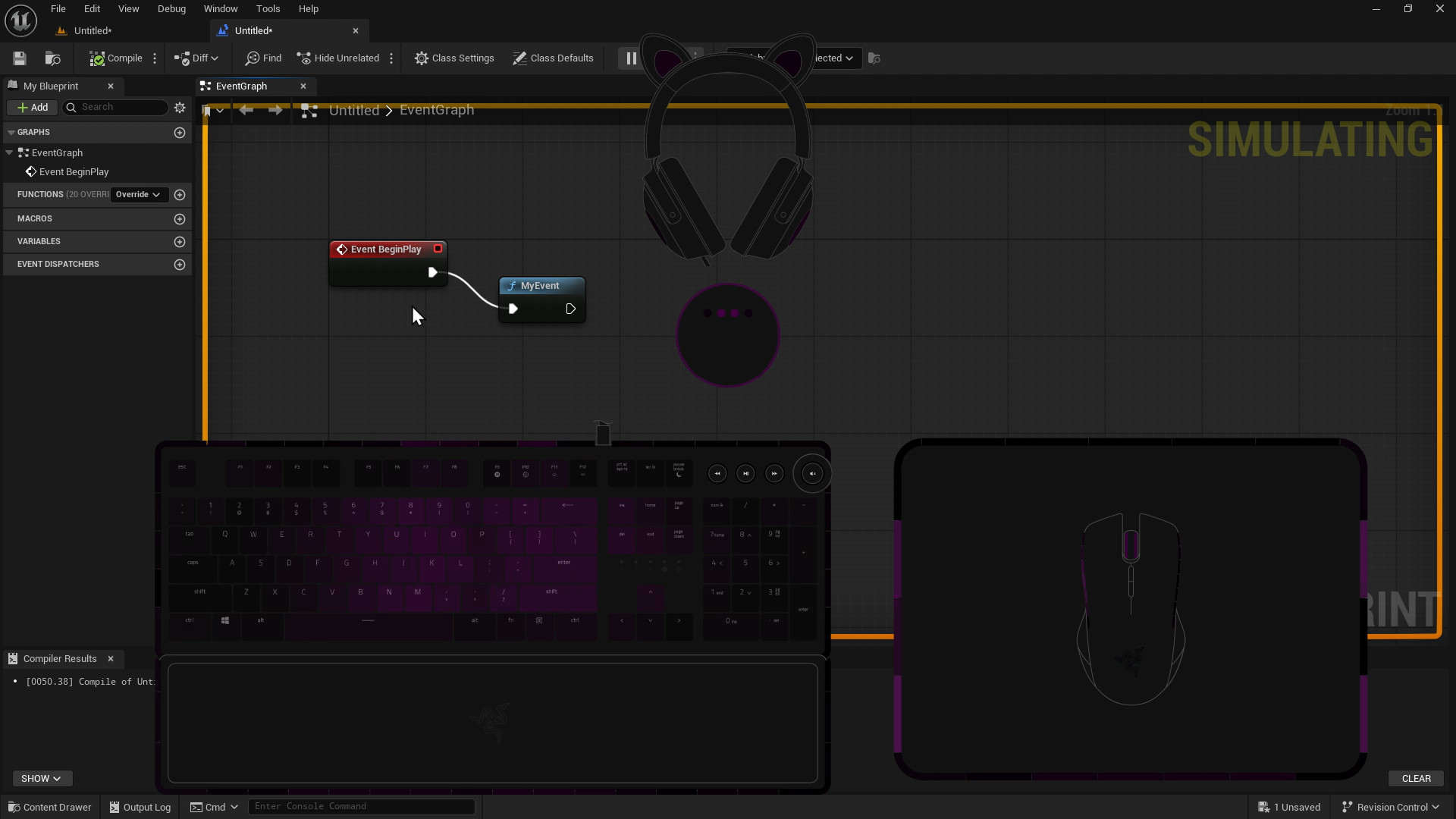
Task: Open the Override functions dropdown
Action: click(x=138, y=195)
